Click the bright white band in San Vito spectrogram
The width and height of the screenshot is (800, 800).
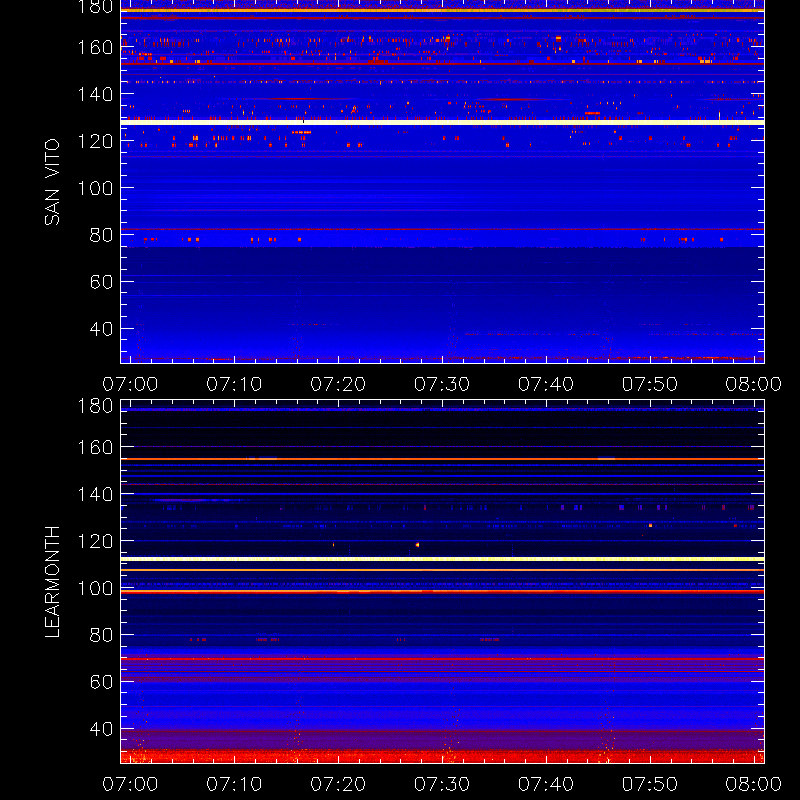click(442, 122)
